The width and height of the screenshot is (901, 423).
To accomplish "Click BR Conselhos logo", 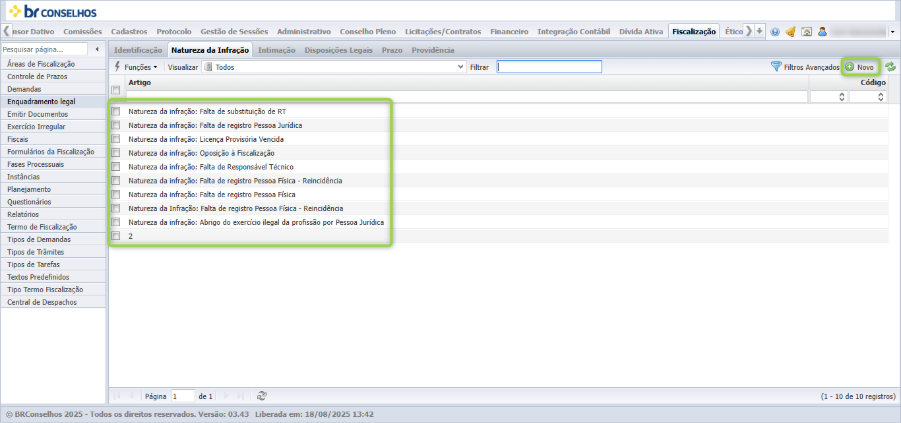I will tap(52, 11).
